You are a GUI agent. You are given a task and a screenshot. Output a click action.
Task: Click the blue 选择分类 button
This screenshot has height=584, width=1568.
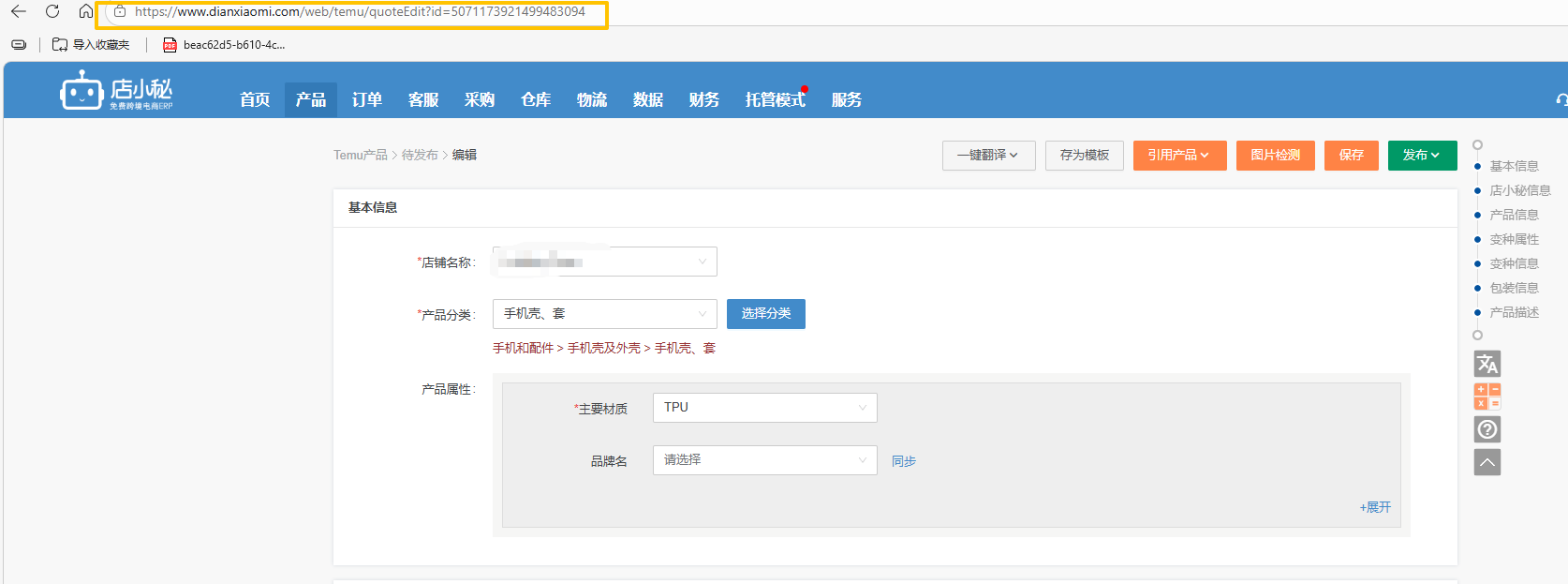click(x=765, y=314)
